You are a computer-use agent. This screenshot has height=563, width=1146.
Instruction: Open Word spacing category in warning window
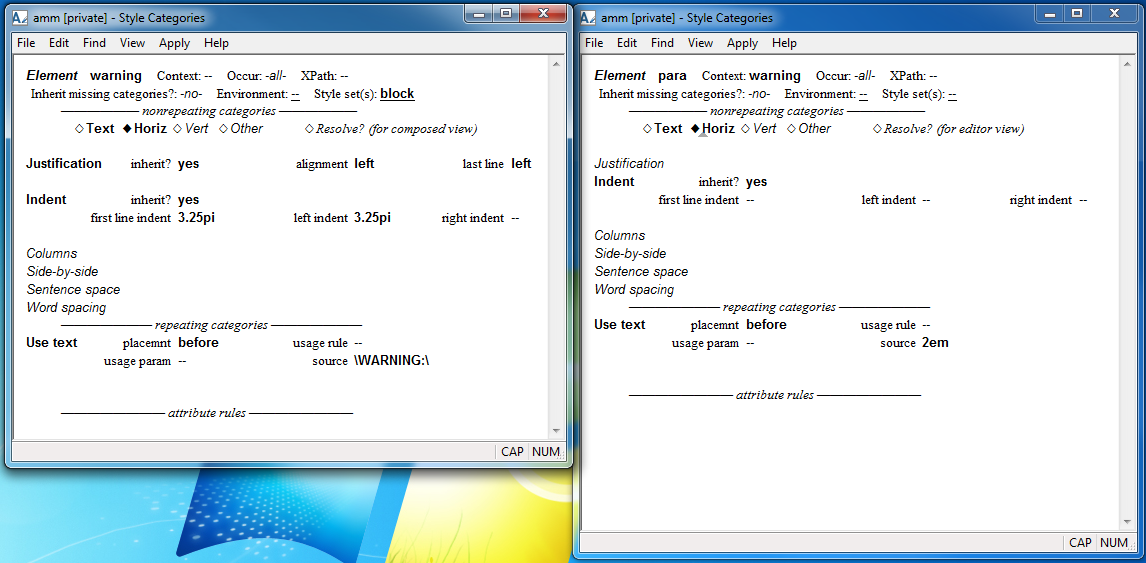(67, 308)
